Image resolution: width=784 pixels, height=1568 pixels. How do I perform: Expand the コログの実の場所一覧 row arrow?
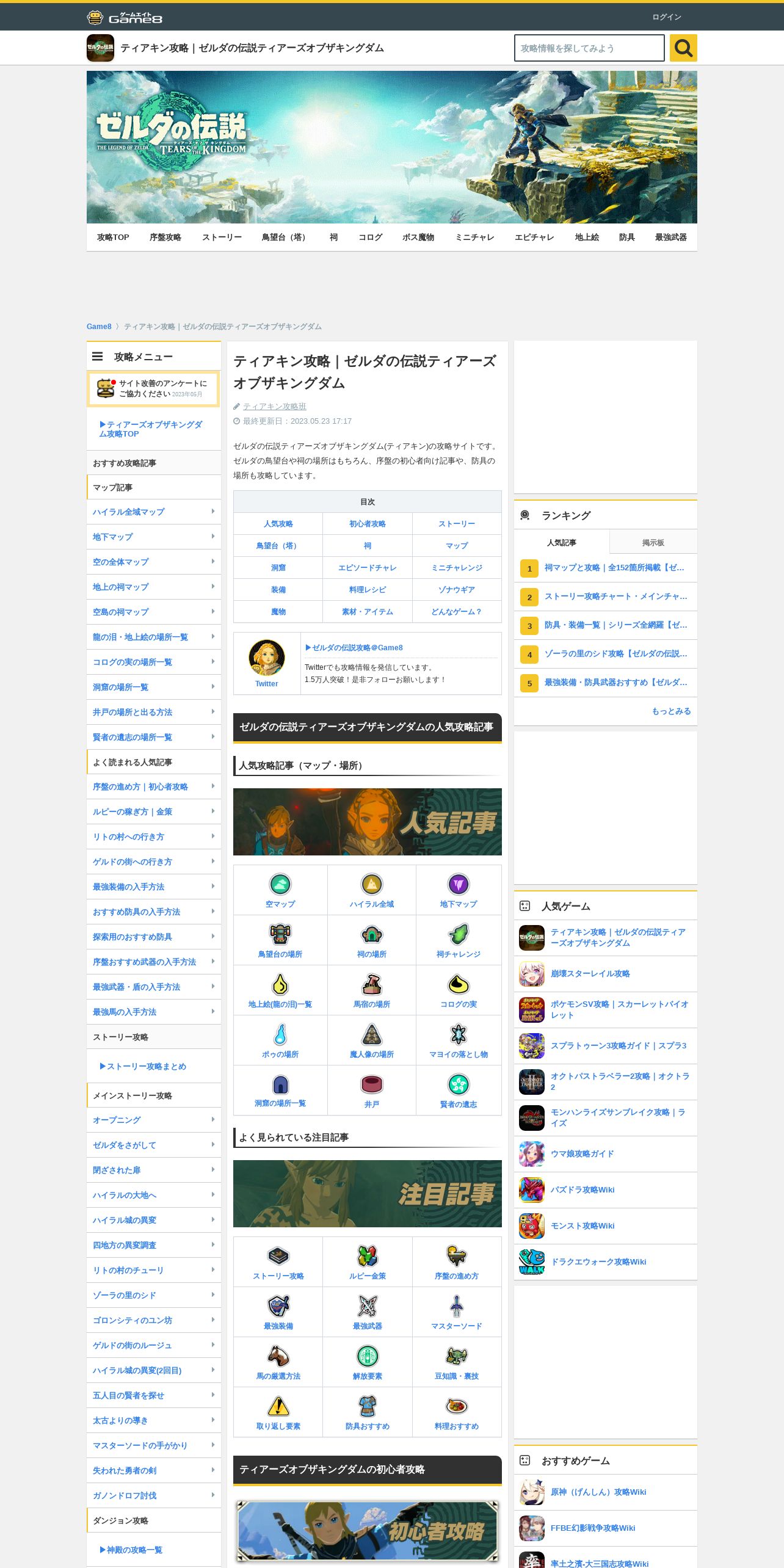point(212,661)
